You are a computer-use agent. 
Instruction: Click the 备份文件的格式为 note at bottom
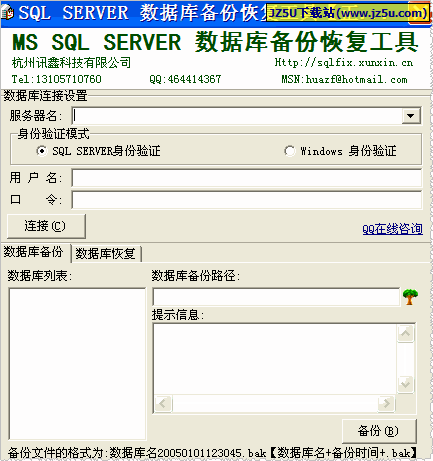[212, 453]
